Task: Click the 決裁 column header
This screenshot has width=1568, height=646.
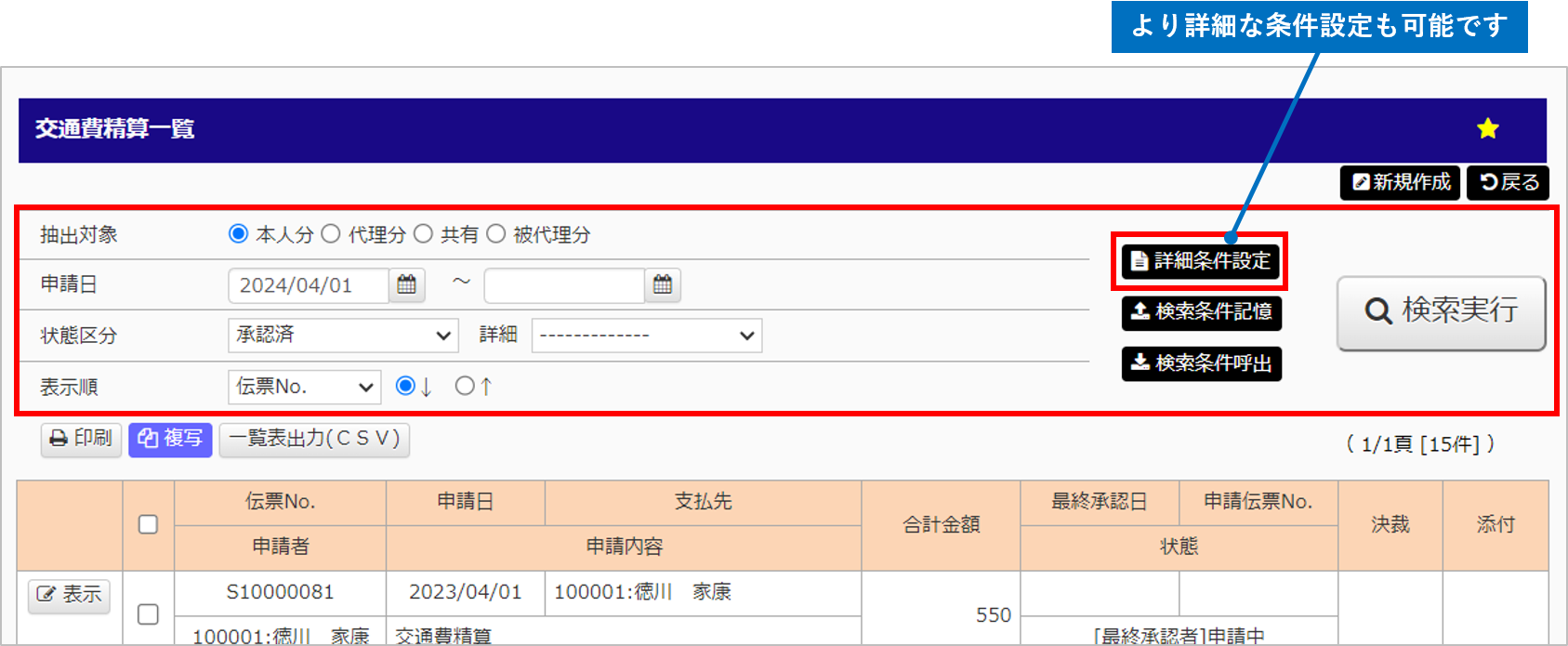Action: point(1390,525)
